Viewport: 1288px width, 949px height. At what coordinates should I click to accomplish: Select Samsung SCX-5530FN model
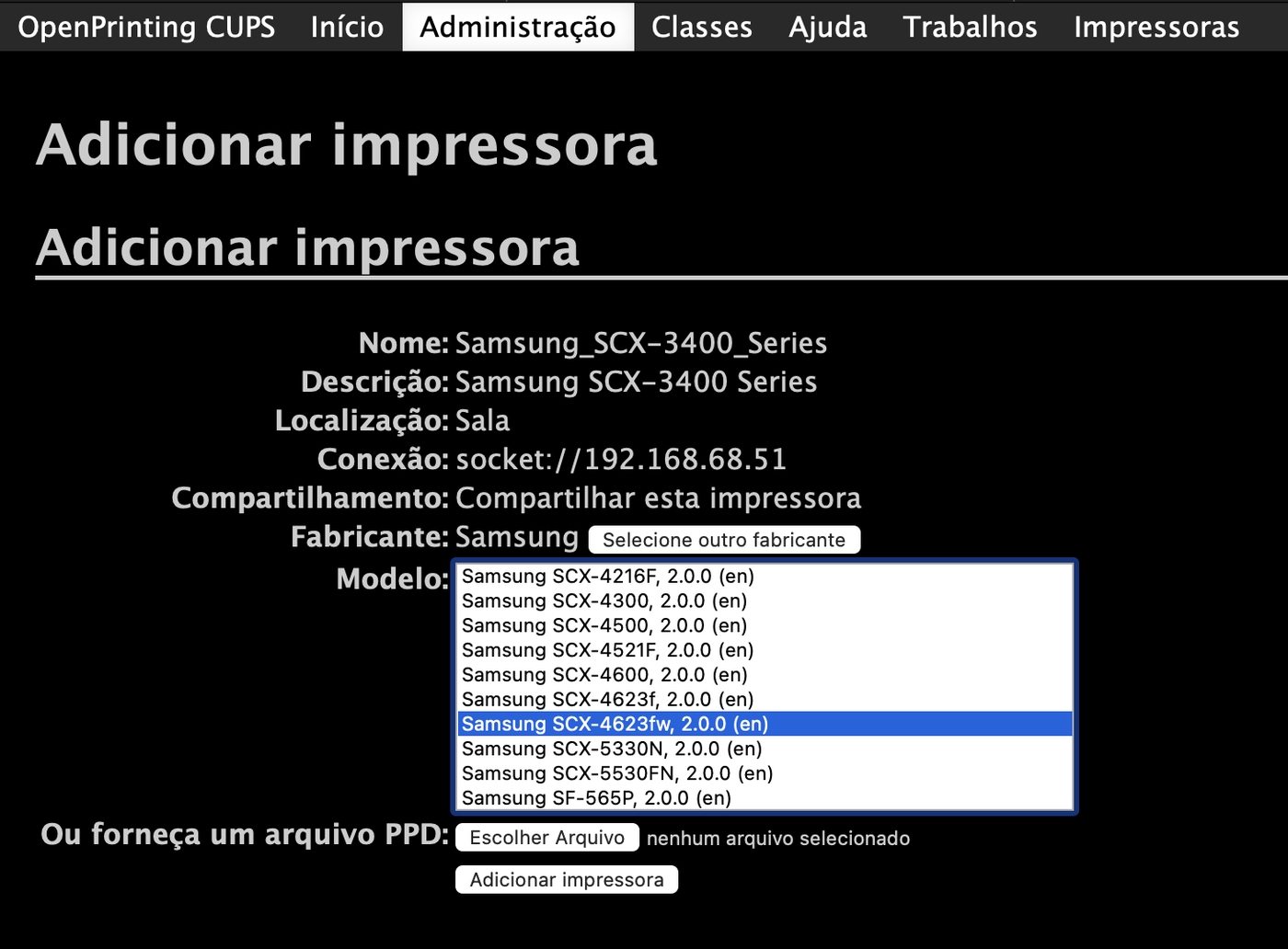pyautogui.click(x=616, y=773)
